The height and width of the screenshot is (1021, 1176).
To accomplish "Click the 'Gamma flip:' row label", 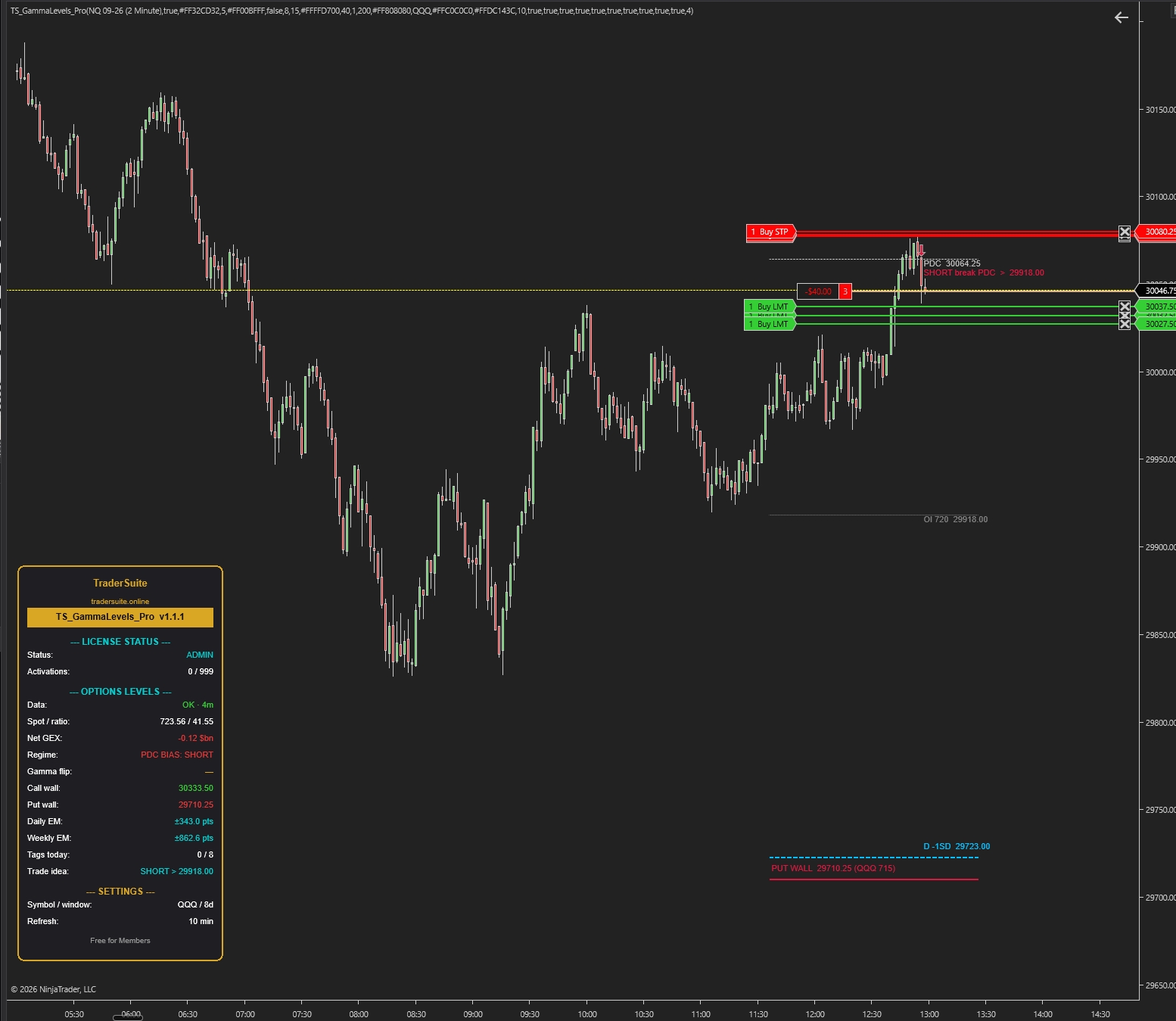I will click(49, 771).
